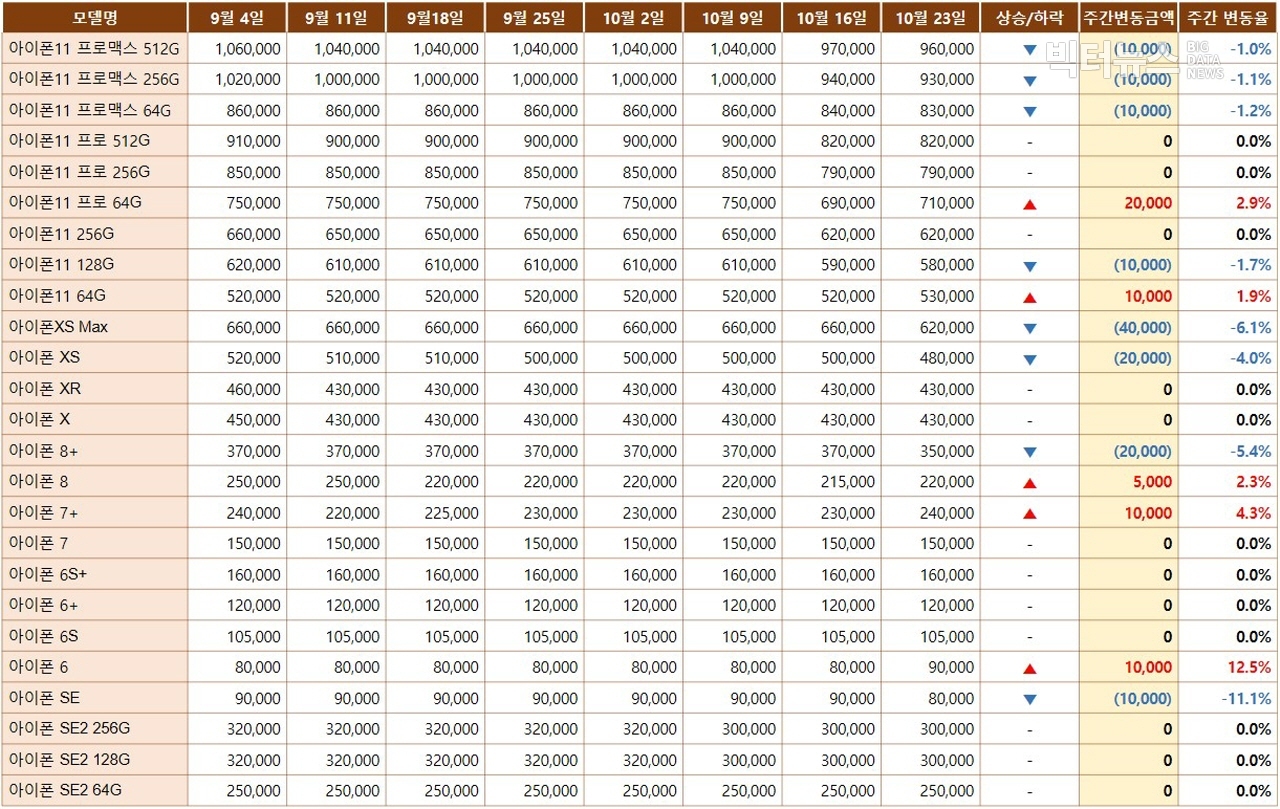Viewport: 1280px width, 809px height.
Task: Click the 아이폰11 프로 512G model name
Action: 79,141
